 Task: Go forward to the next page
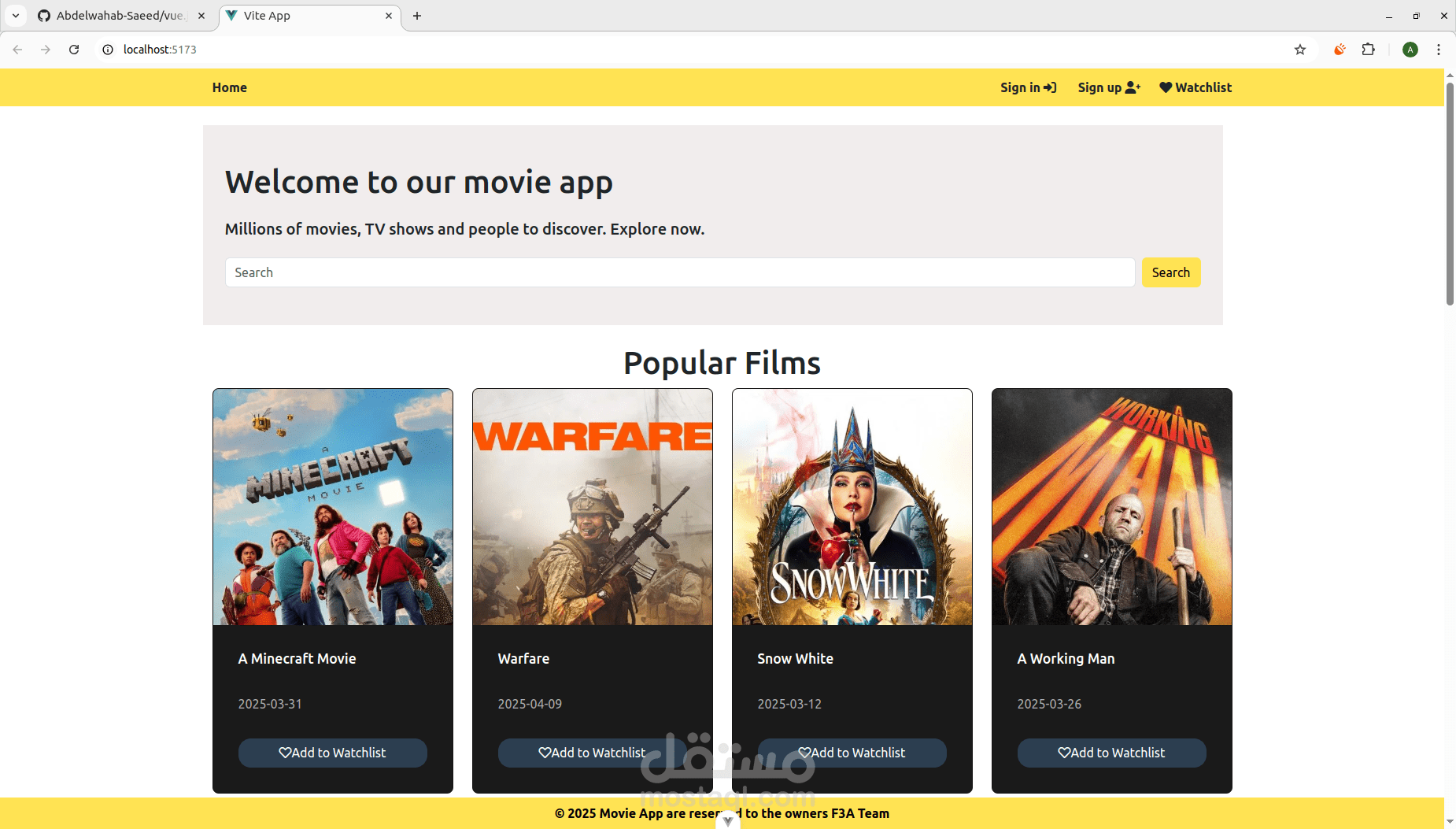click(46, 50)
